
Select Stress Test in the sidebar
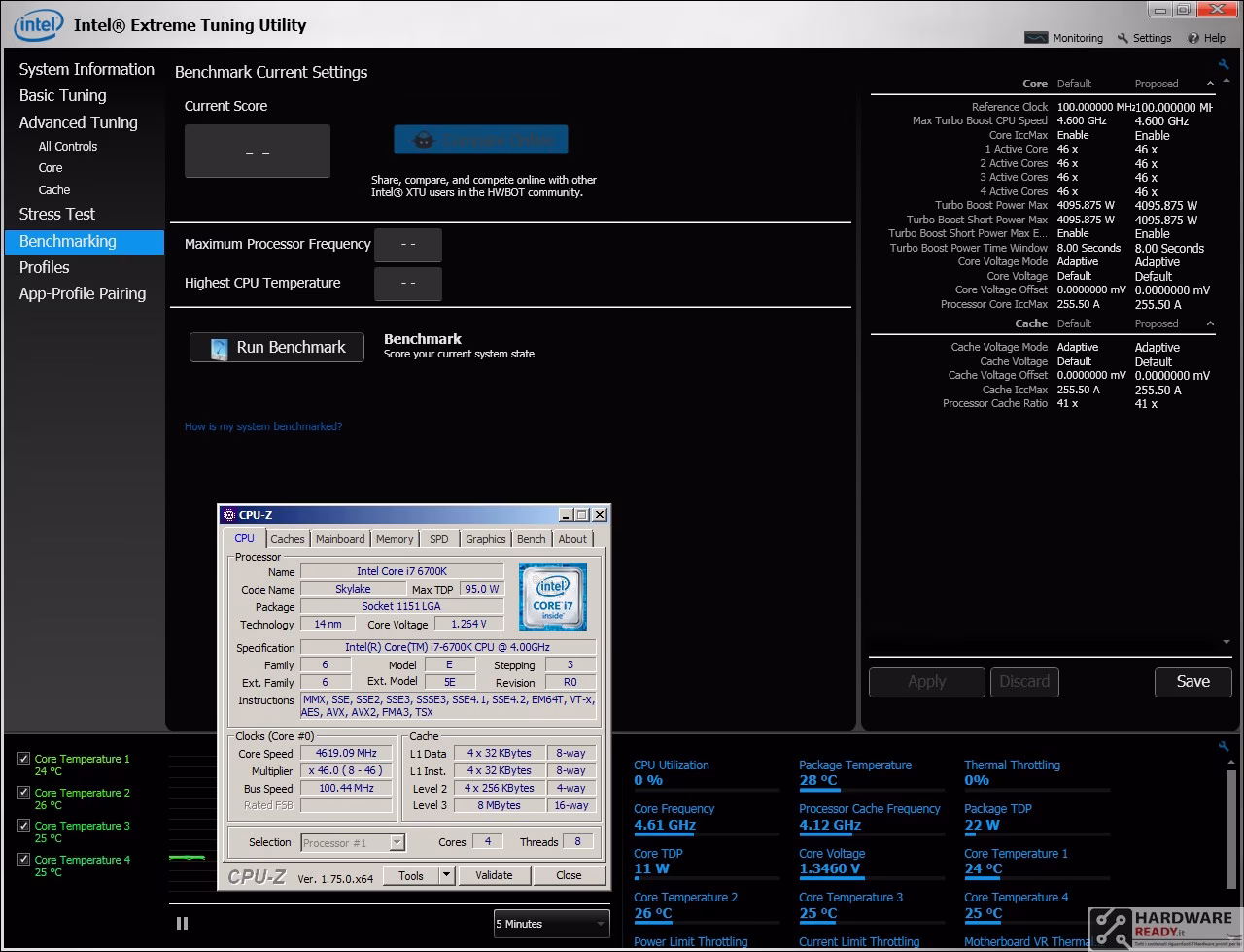point(57,214)
